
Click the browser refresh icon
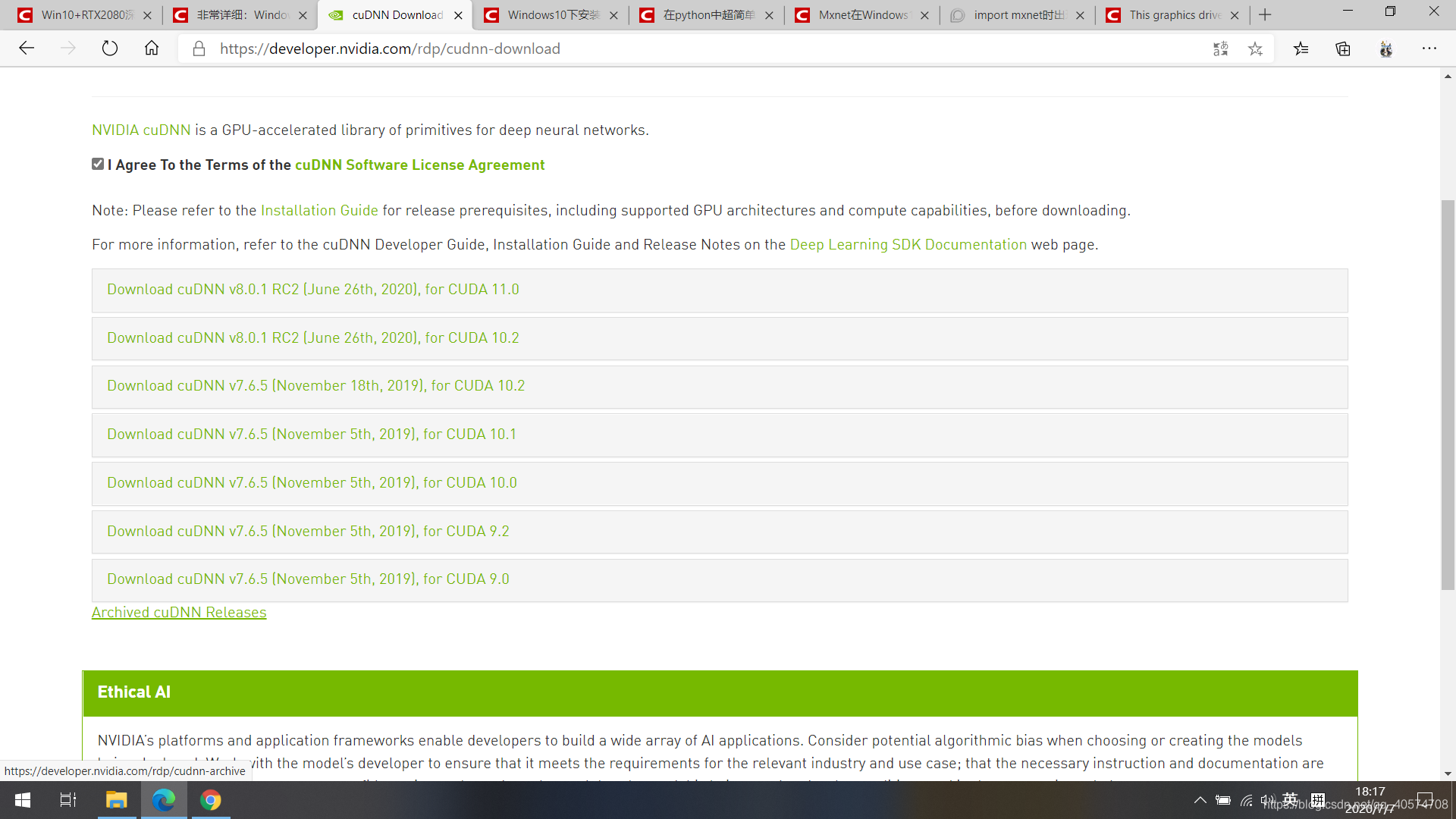click(x=110, y=49)
